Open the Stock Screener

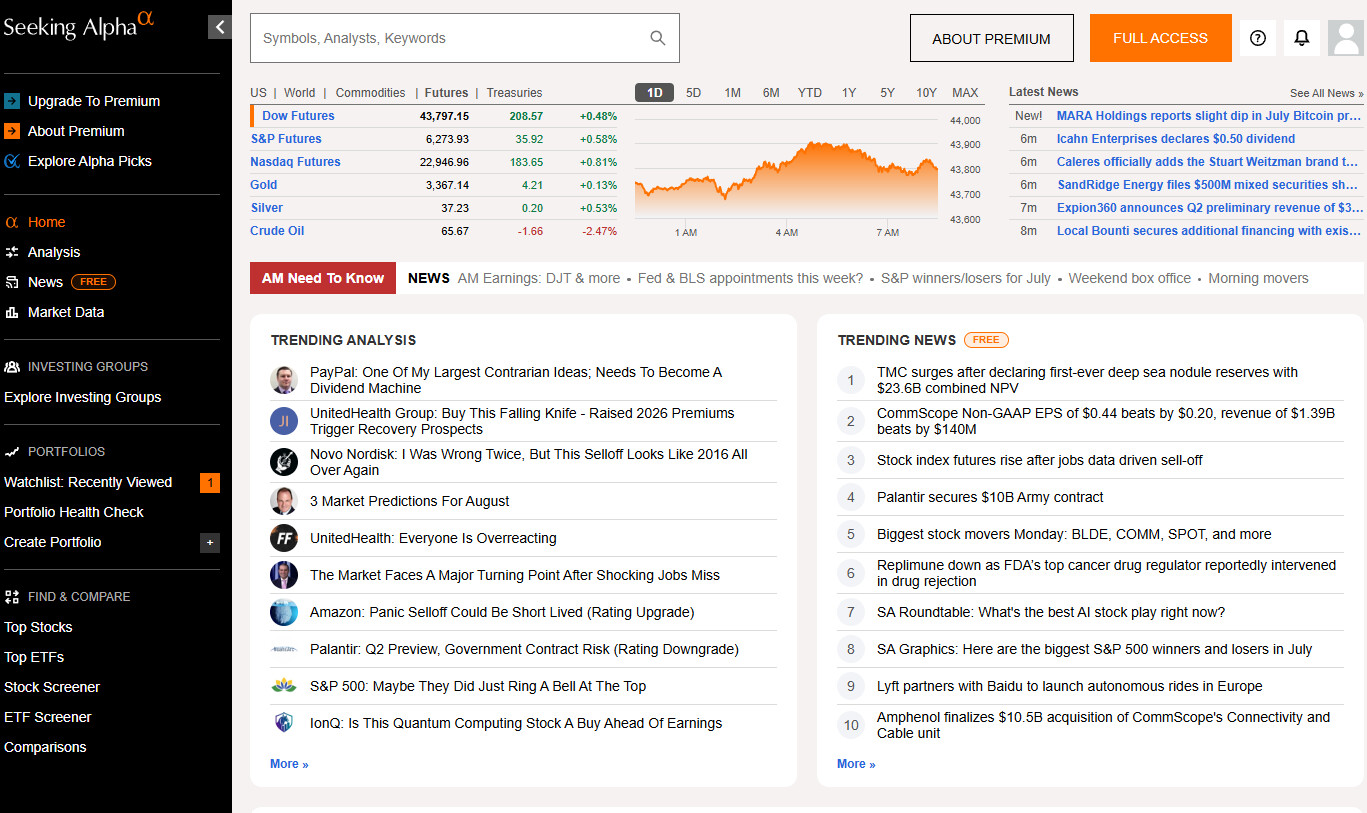[x=52, y=687]
